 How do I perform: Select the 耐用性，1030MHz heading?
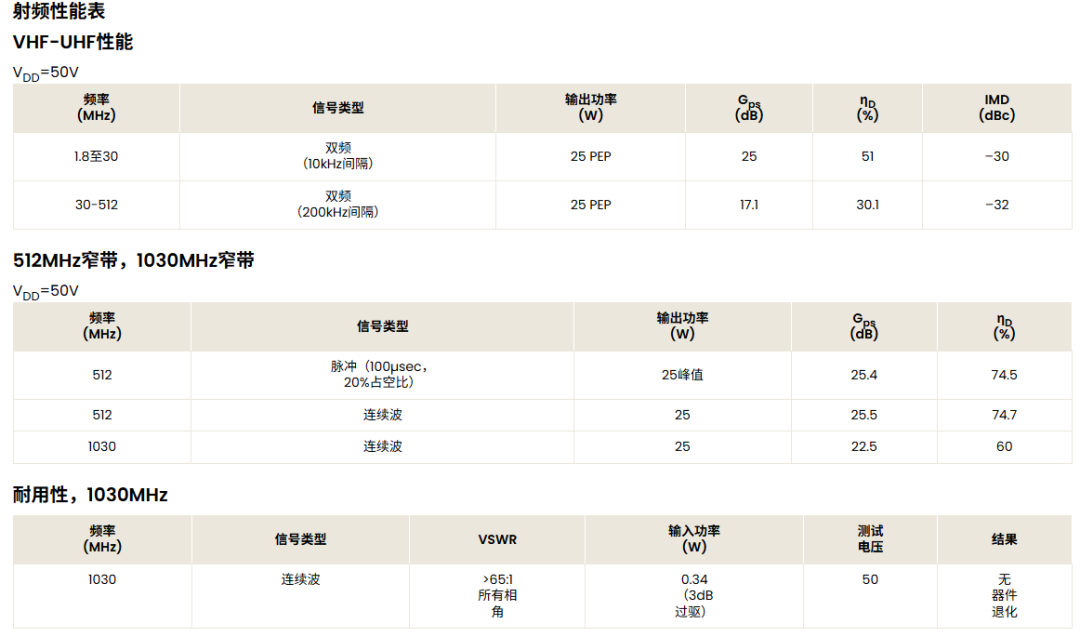[x=90, y=494]
